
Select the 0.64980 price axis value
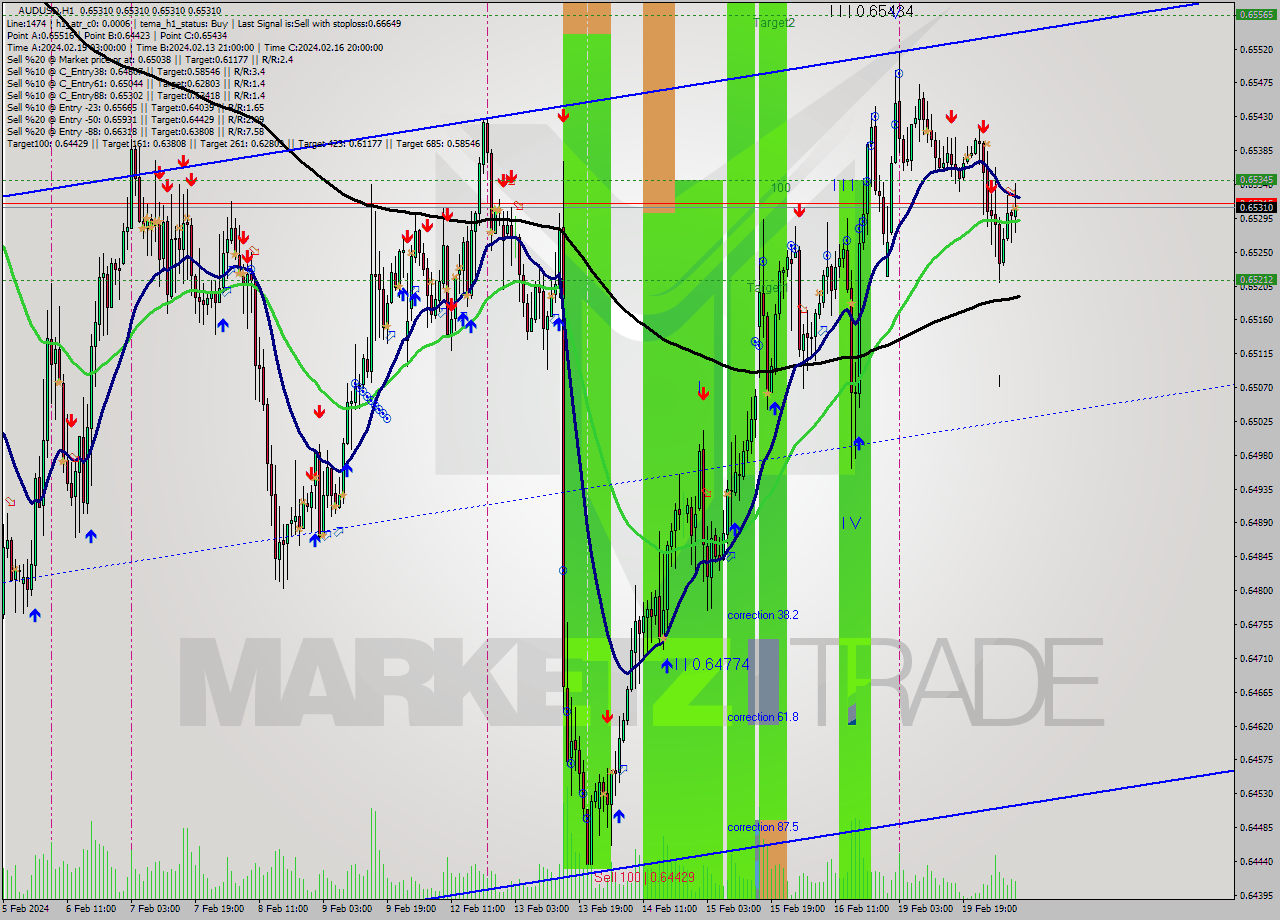1257,455
